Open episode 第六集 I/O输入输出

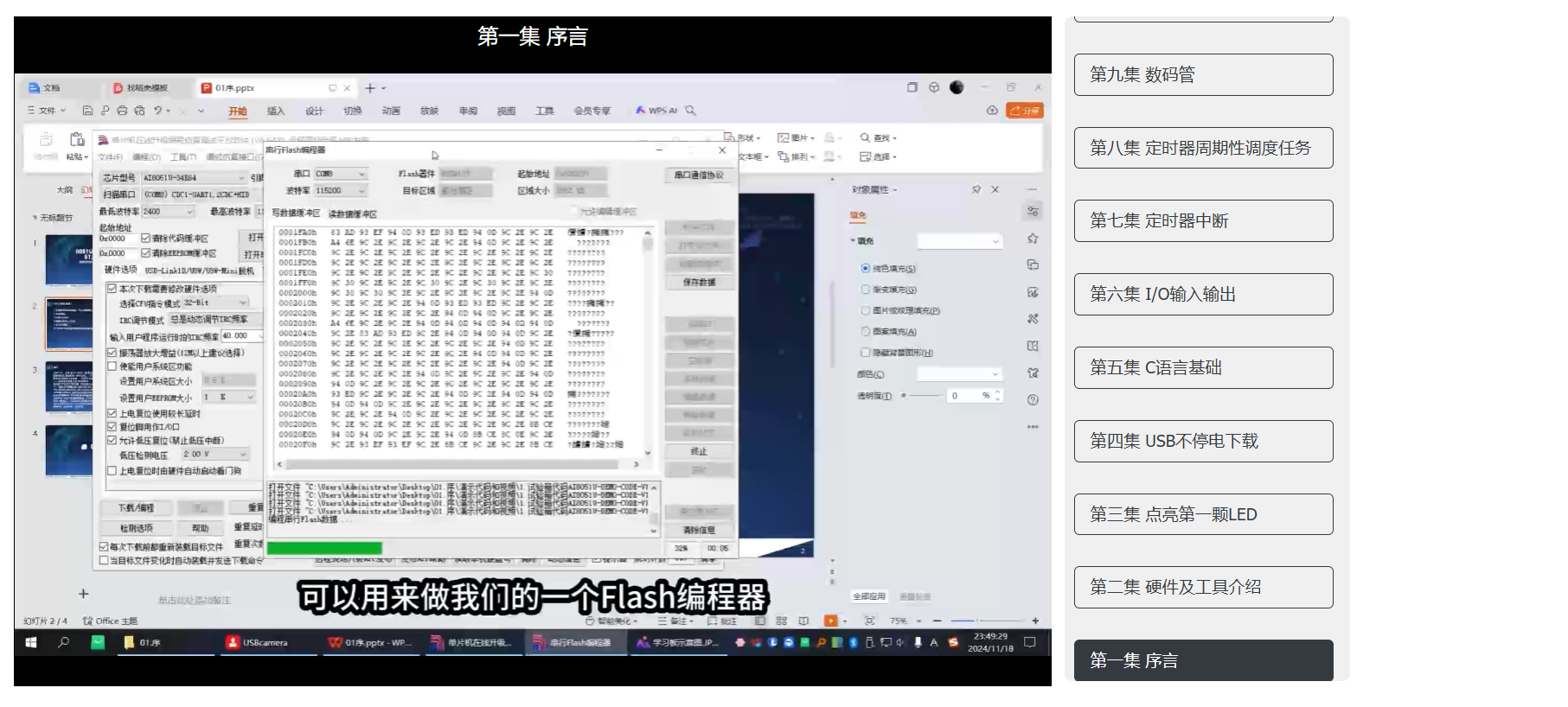(1203, 295)
